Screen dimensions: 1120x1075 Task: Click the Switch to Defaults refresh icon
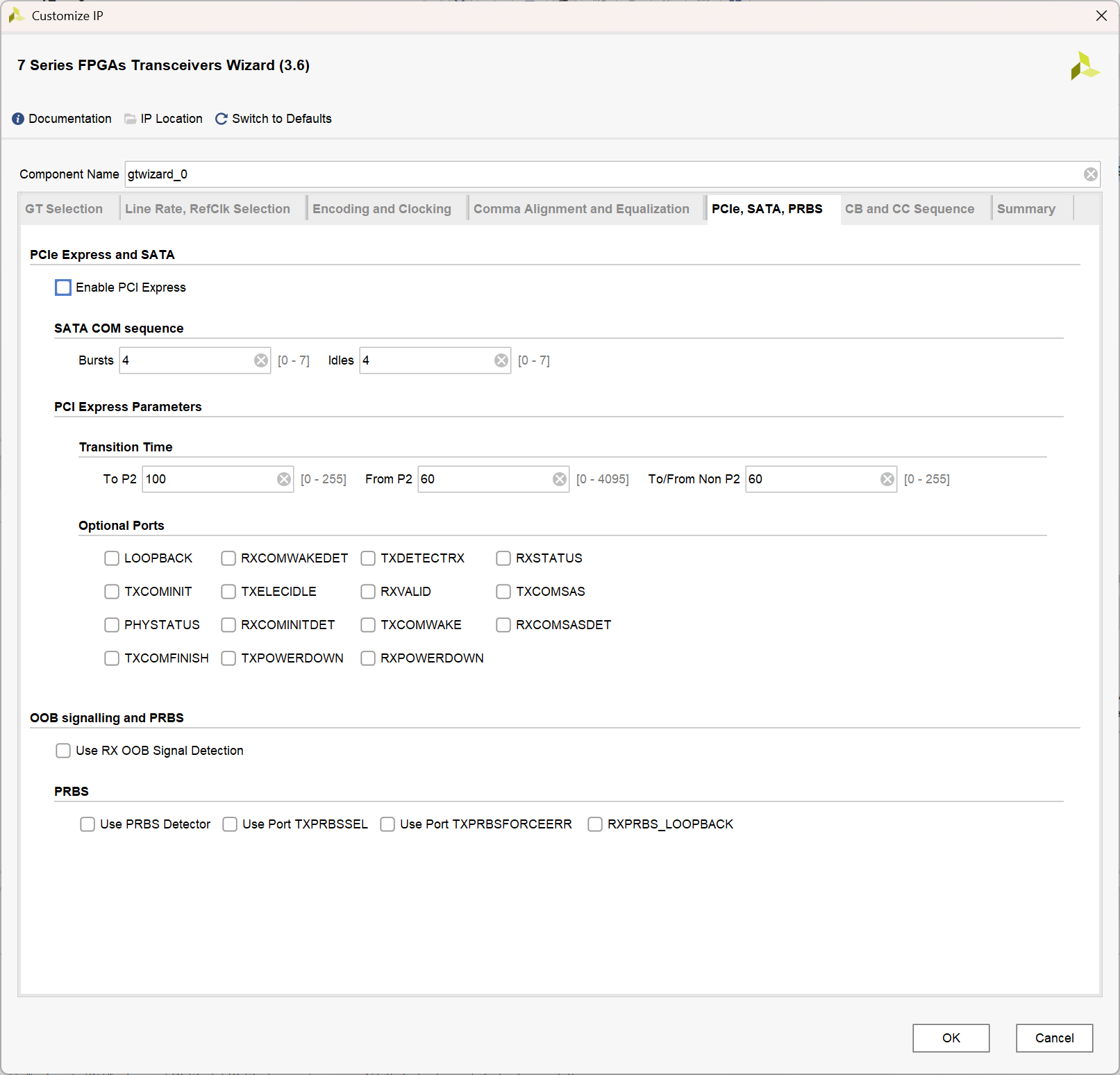[x=222, y=119]
